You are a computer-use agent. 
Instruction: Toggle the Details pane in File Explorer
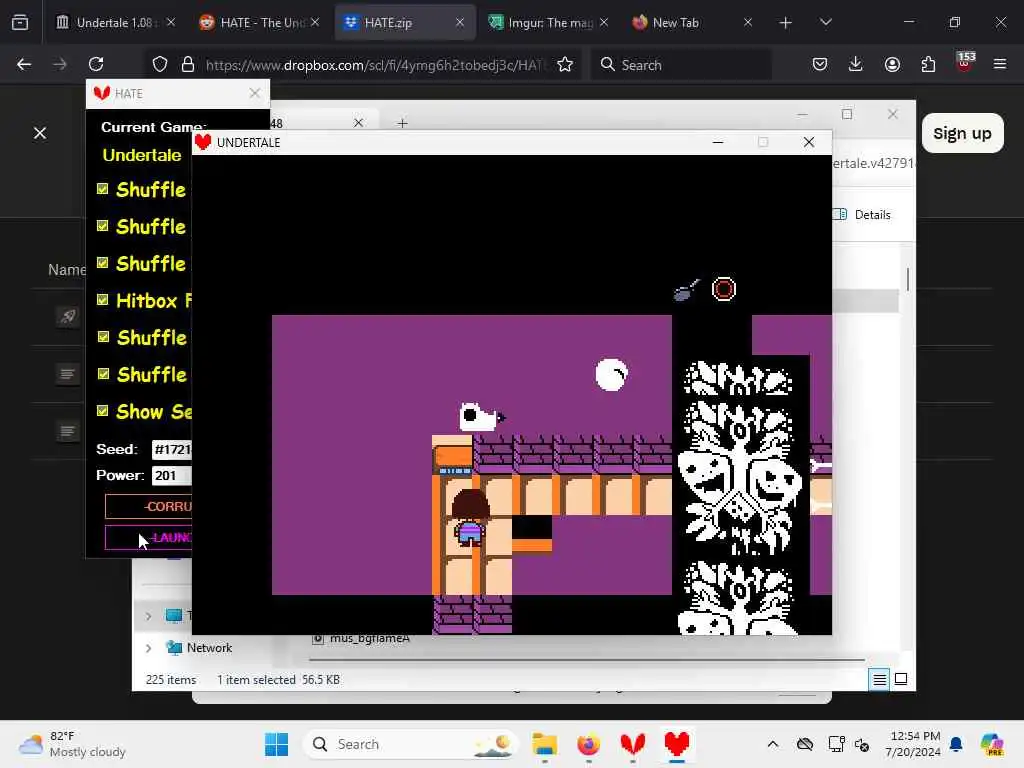[862, 214]
